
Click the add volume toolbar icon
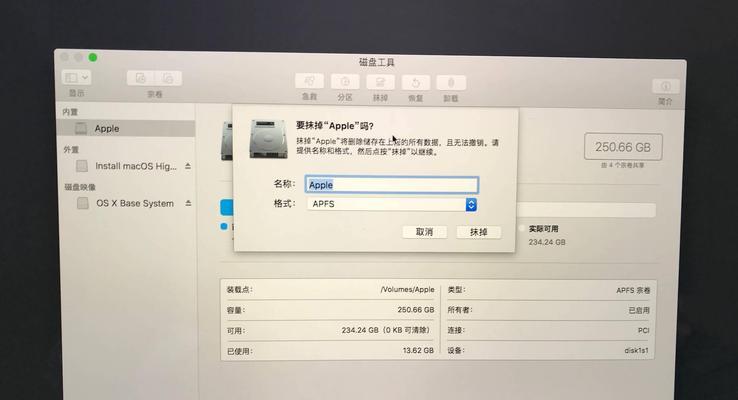(x=141, y=78)
